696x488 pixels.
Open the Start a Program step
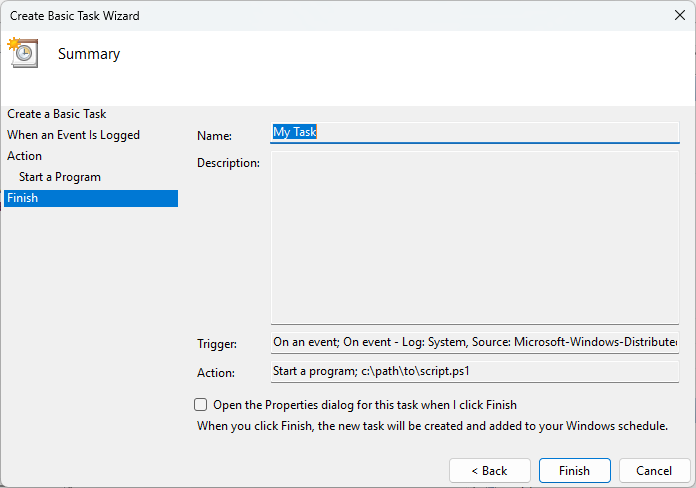click(x=60, y=177)
